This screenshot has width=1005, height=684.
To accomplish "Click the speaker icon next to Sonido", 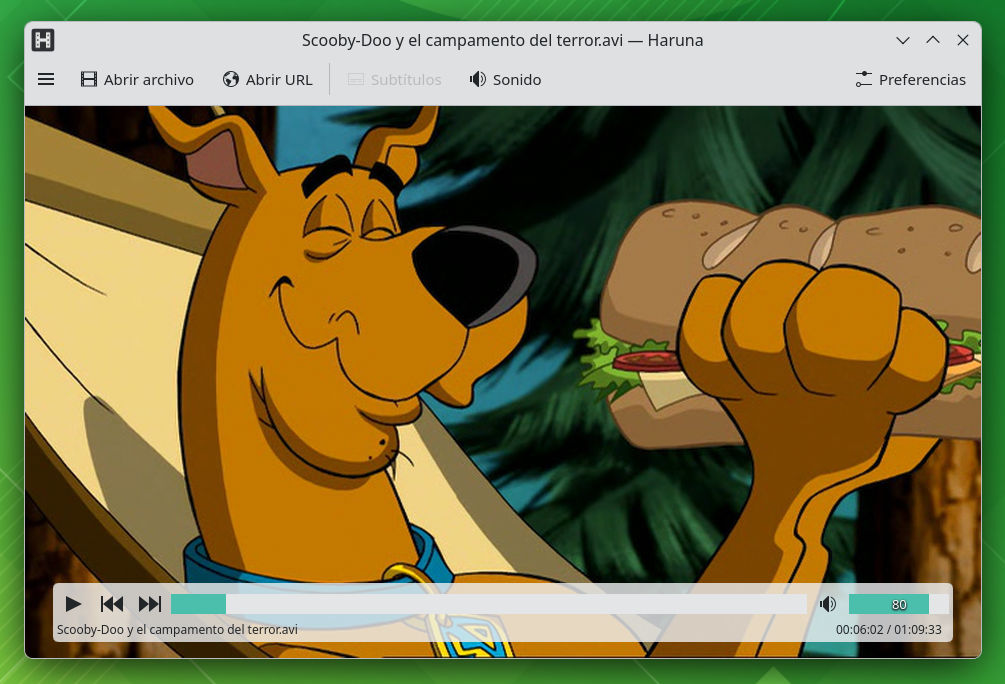I will (x=477, y=78).
